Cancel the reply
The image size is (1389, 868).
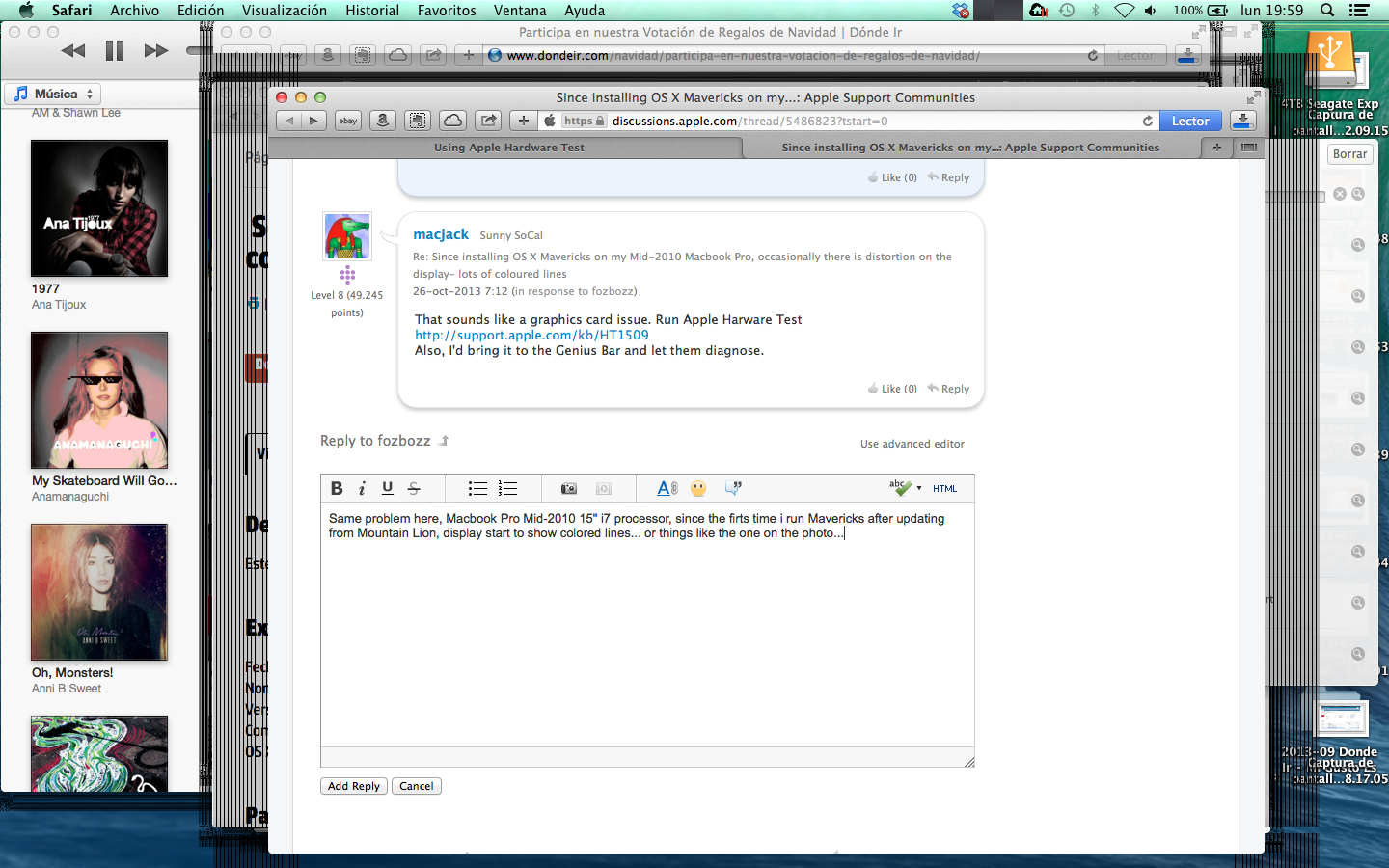click(x=417, y=786)
